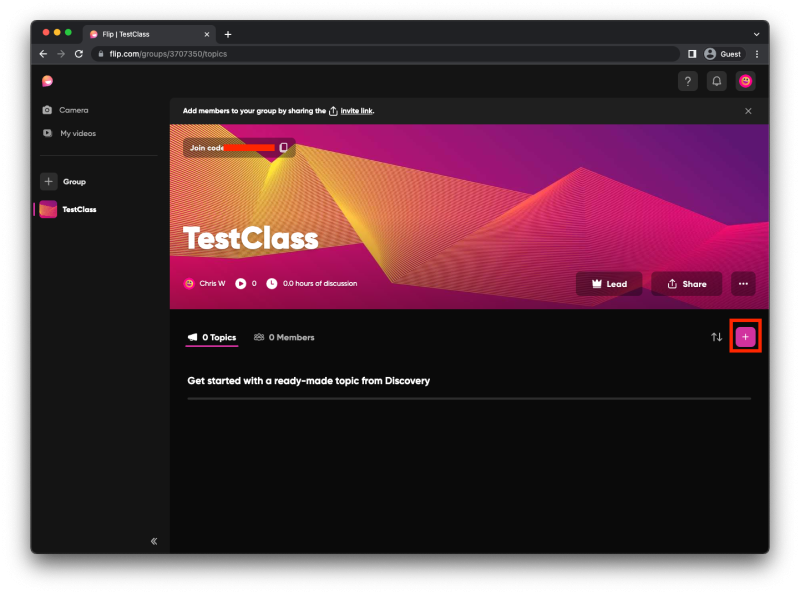Screen dimensions: 800x594
Task: Collapse the sidebar with the chevron
Action: click(154, 541)
